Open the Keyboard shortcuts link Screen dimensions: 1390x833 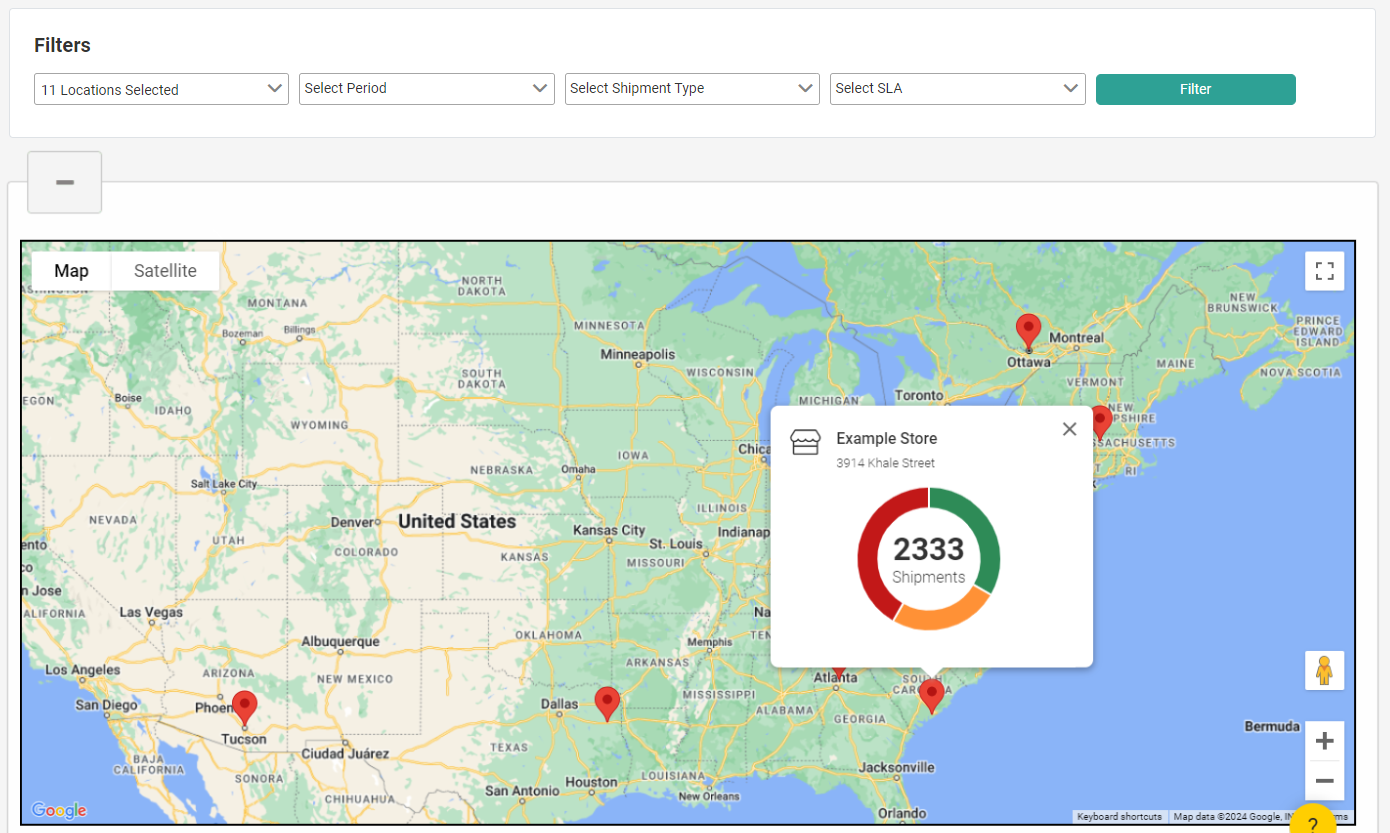1119,817
